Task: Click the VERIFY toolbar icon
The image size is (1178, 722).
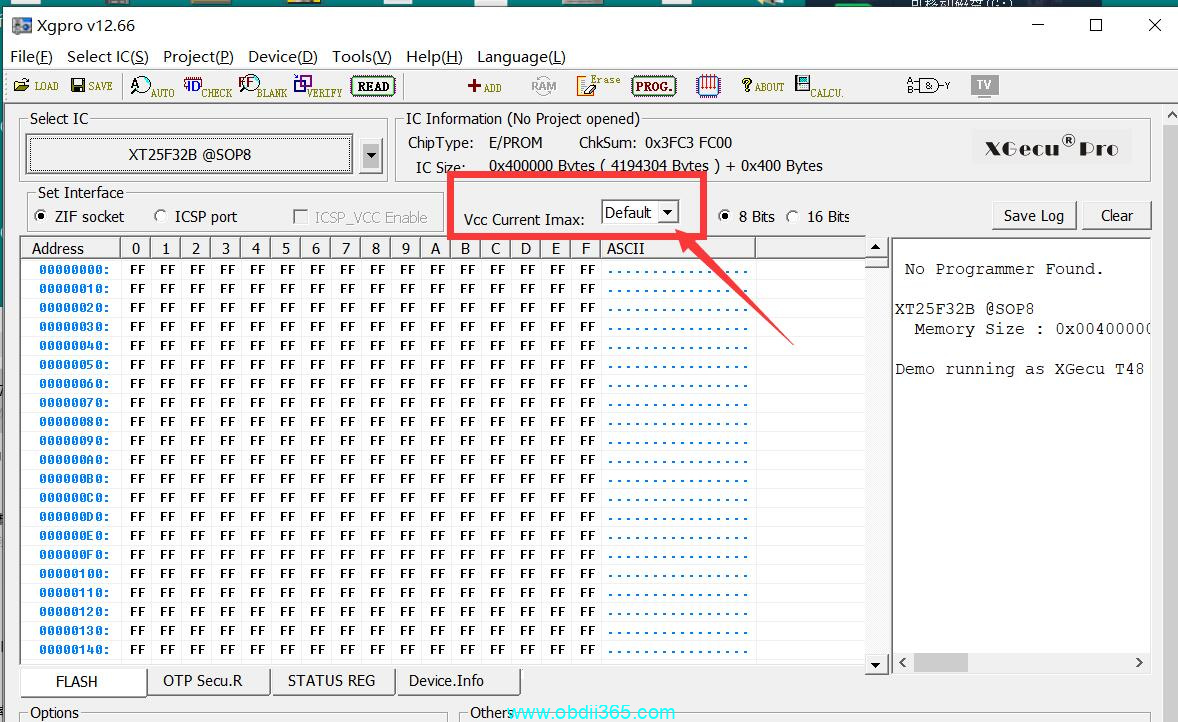Action: 317,86
